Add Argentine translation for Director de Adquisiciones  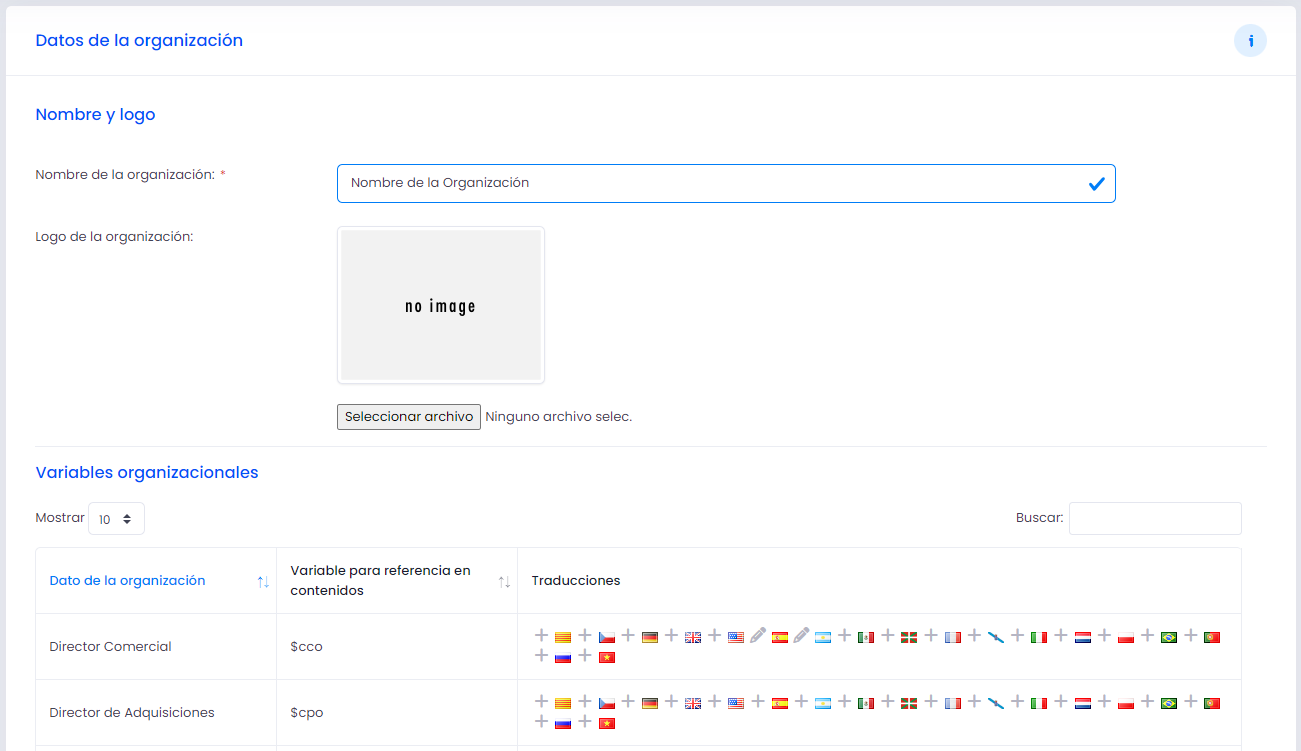pyautogui.click(x=801, y=702)
